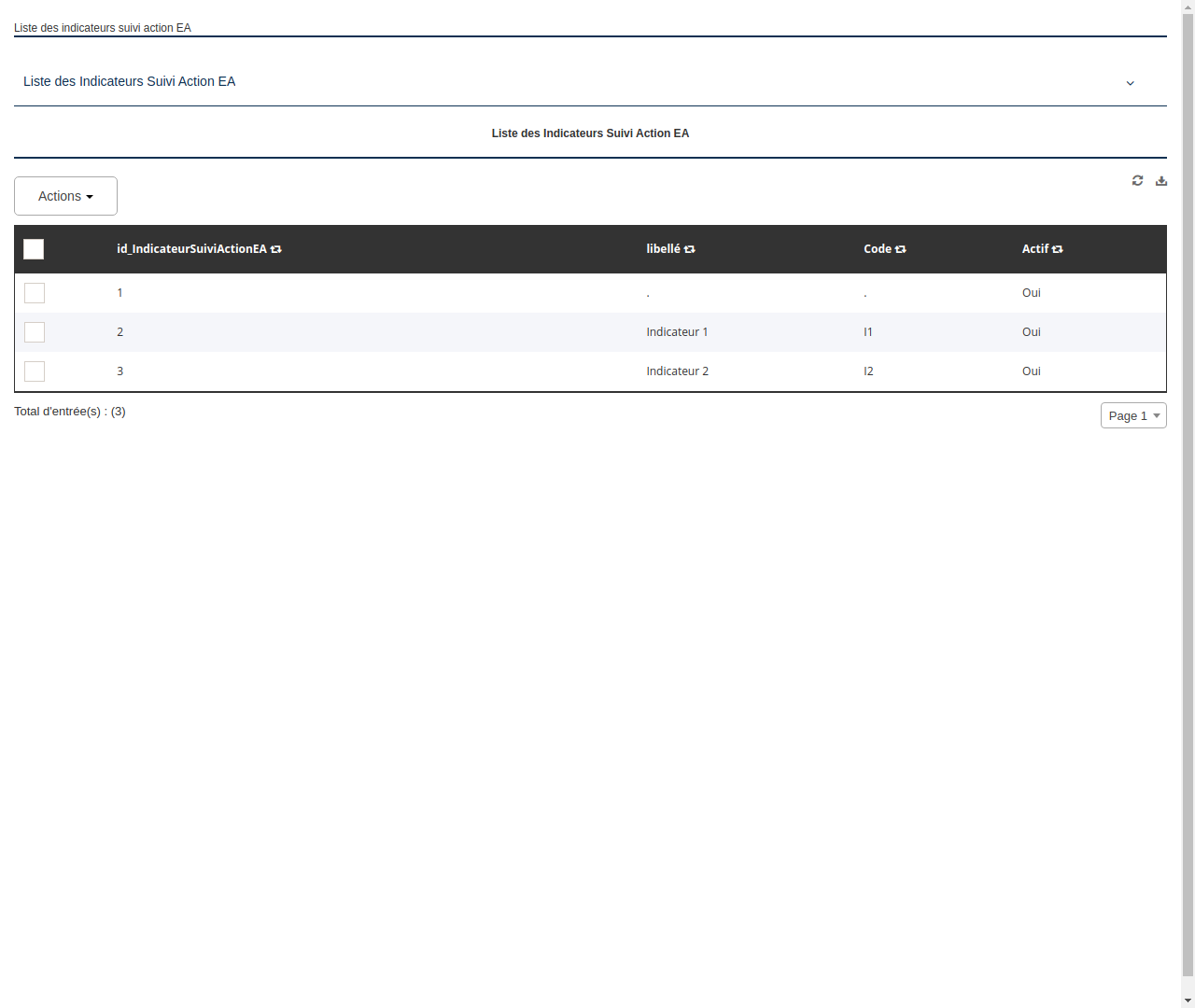Click the refresh table icon
1195x1008 pixels.
1137,180
